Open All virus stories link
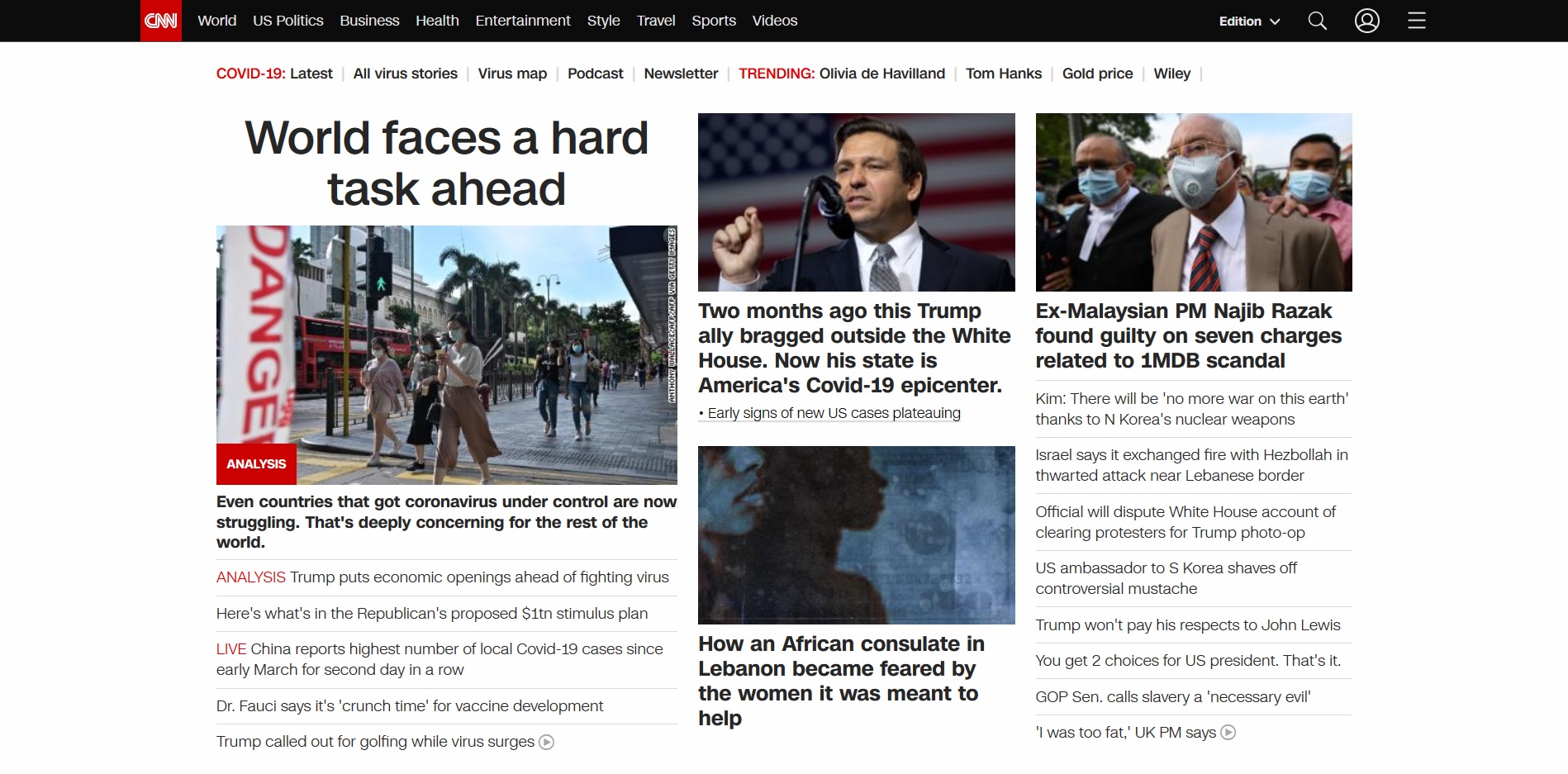 pos(405,74)
